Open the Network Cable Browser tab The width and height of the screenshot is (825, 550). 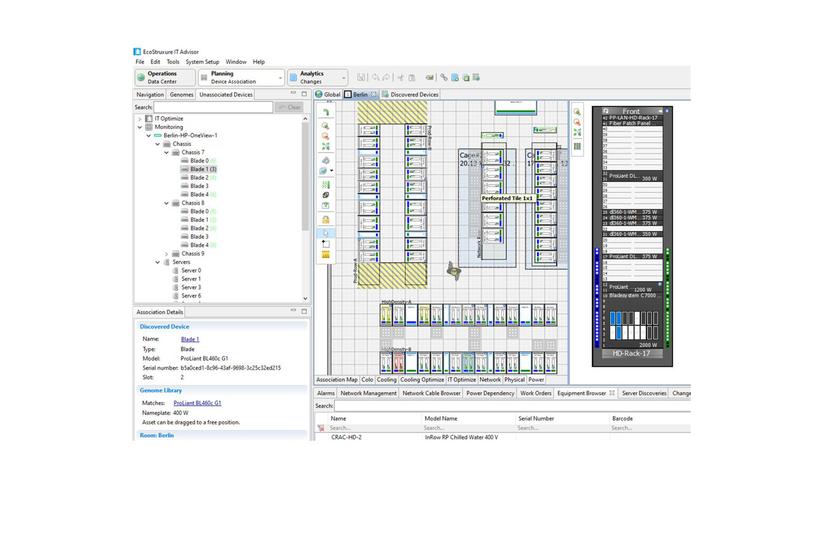coord(431,393)
